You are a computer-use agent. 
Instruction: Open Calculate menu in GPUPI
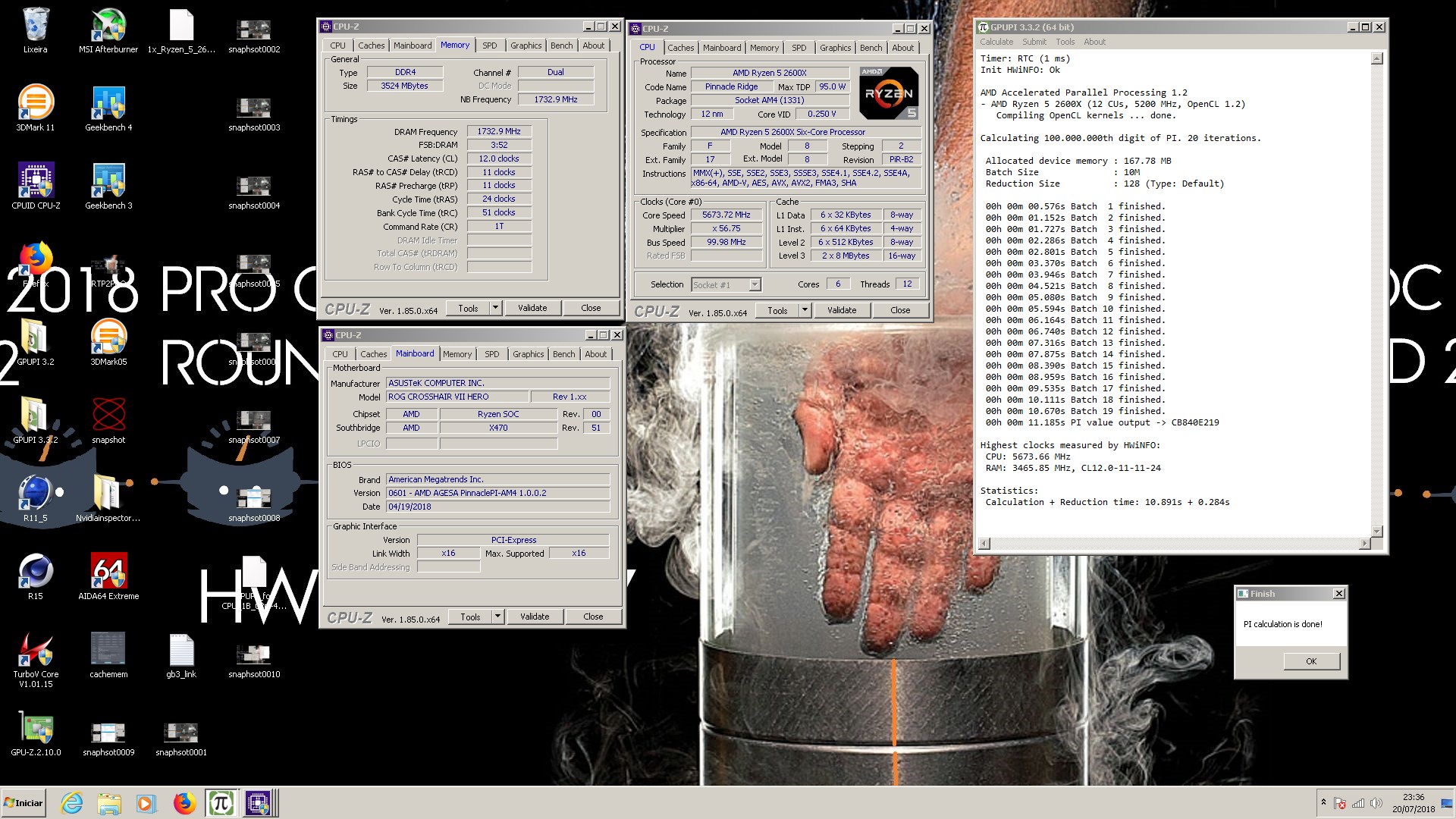pyautogui.click(x=996, y=42)
